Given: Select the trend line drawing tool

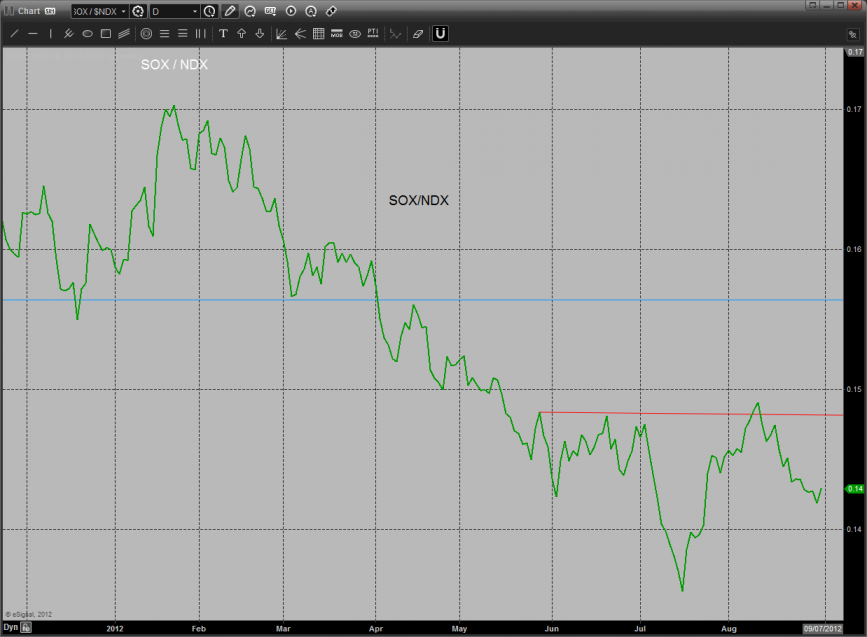Looking at the screenshot, I should pyautogui.click(x=14, y=33).
